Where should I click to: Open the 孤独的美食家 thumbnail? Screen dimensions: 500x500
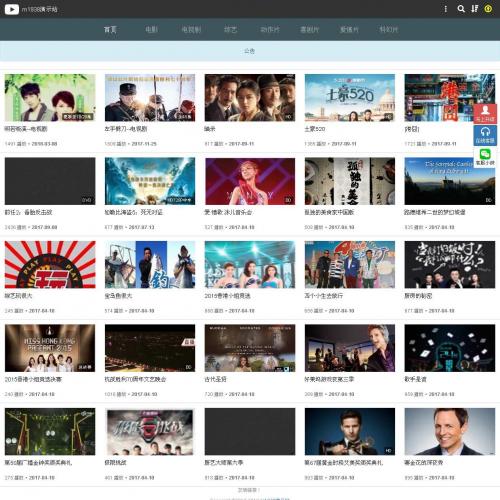point(350,181)
